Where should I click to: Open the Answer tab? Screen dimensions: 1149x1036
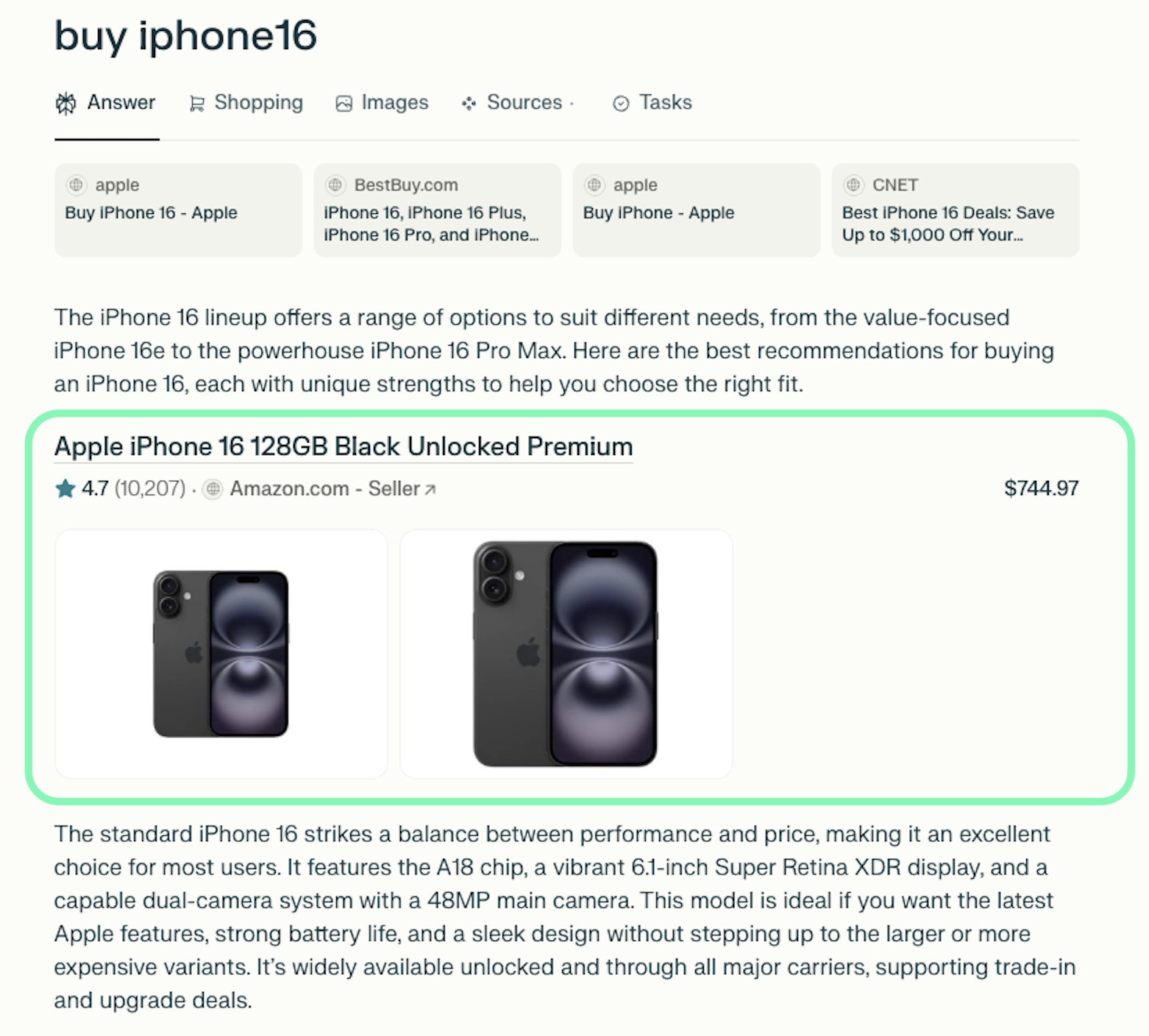pos(107,103)
